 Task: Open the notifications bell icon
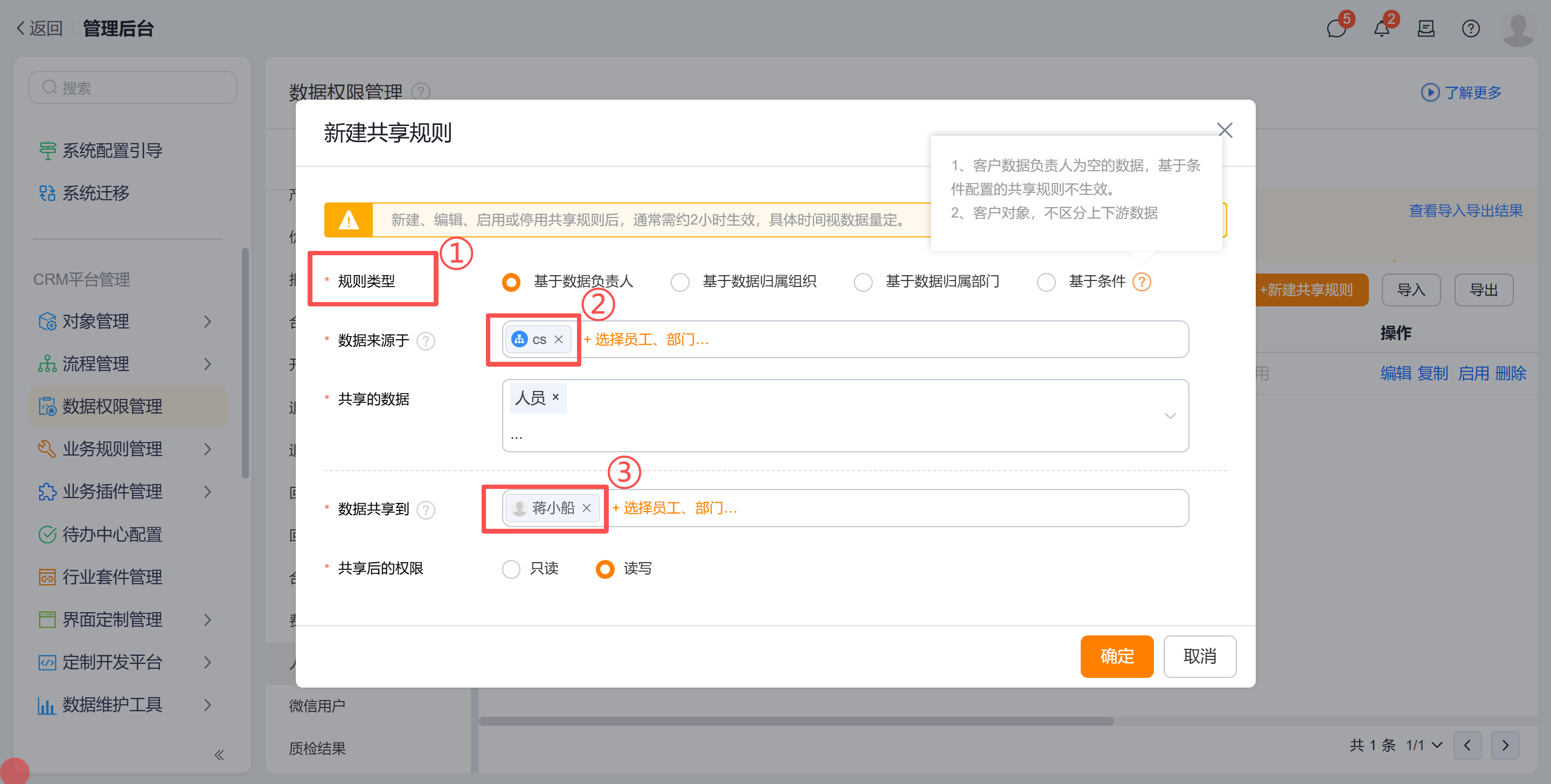[x=1381, y=27]
